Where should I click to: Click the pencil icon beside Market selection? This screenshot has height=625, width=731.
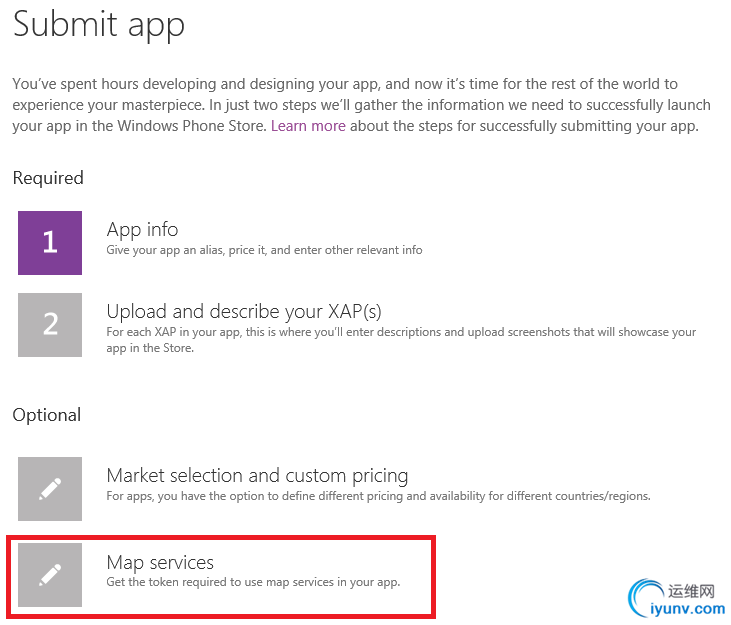click(x=50, y=489)
